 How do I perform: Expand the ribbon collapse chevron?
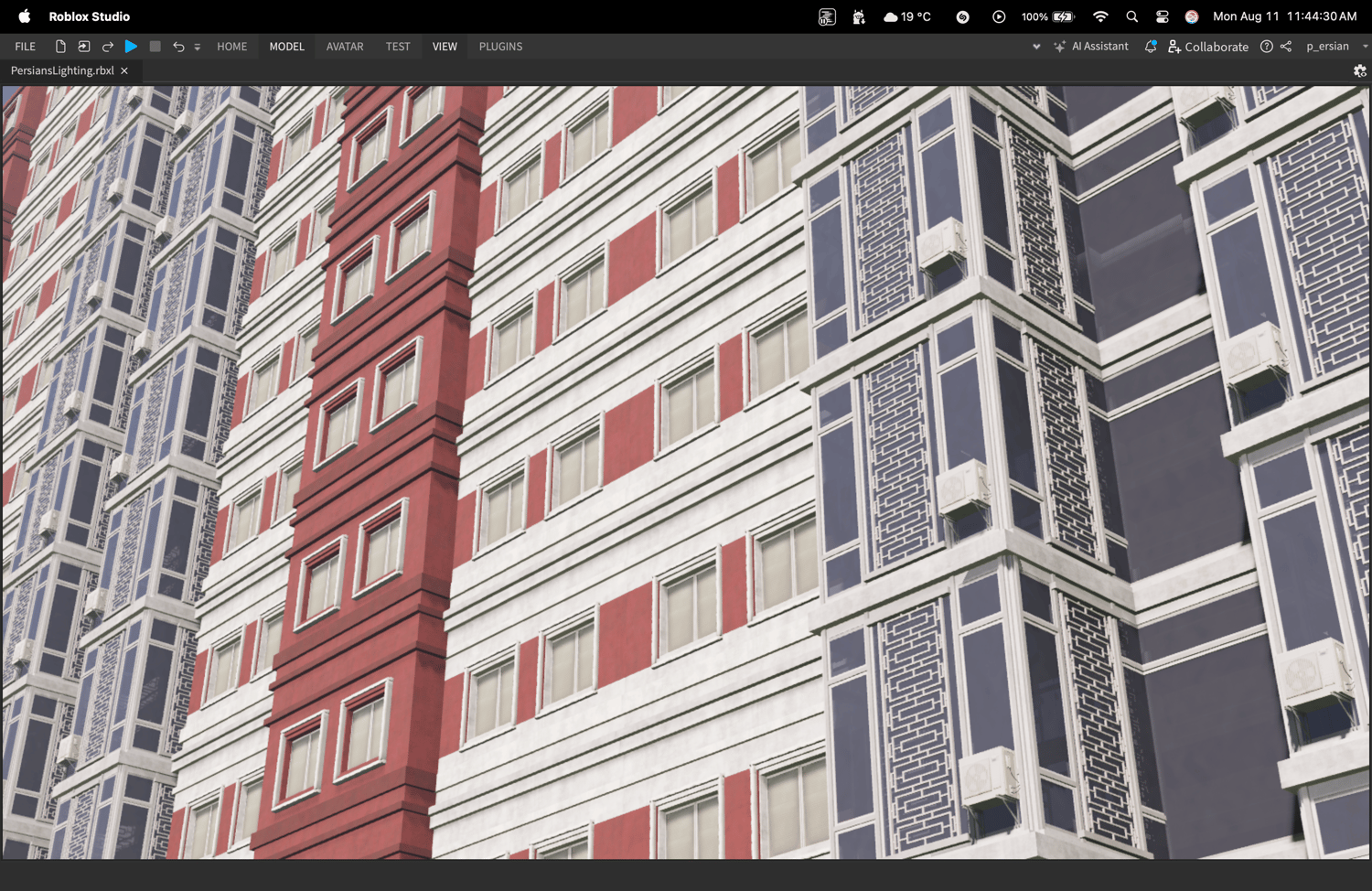pos(1036,47)
